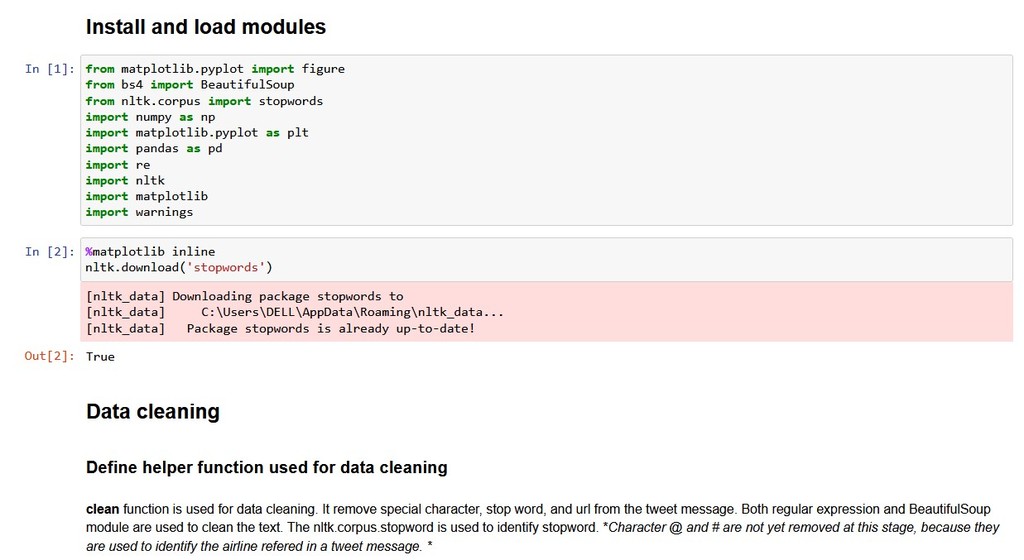Click the pink nltk_data stderr output area
Viewport: 1024px width, 560px height.
[546, 312]
